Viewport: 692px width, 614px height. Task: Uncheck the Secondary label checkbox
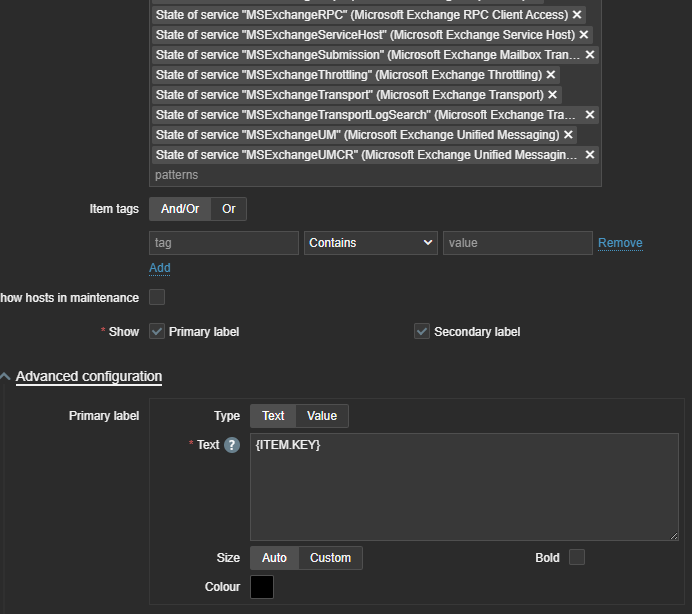(422, 331)
